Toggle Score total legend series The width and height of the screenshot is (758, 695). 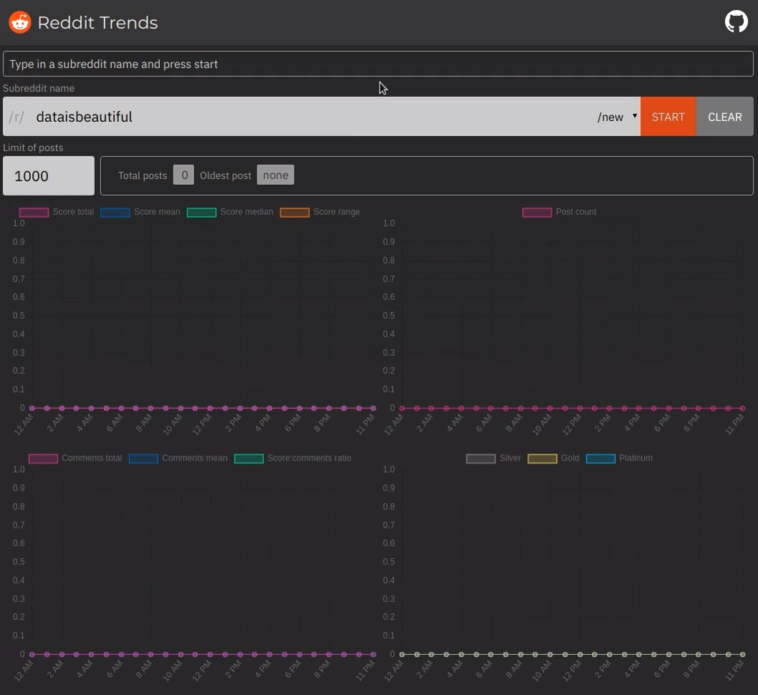[x=34, y=212]
